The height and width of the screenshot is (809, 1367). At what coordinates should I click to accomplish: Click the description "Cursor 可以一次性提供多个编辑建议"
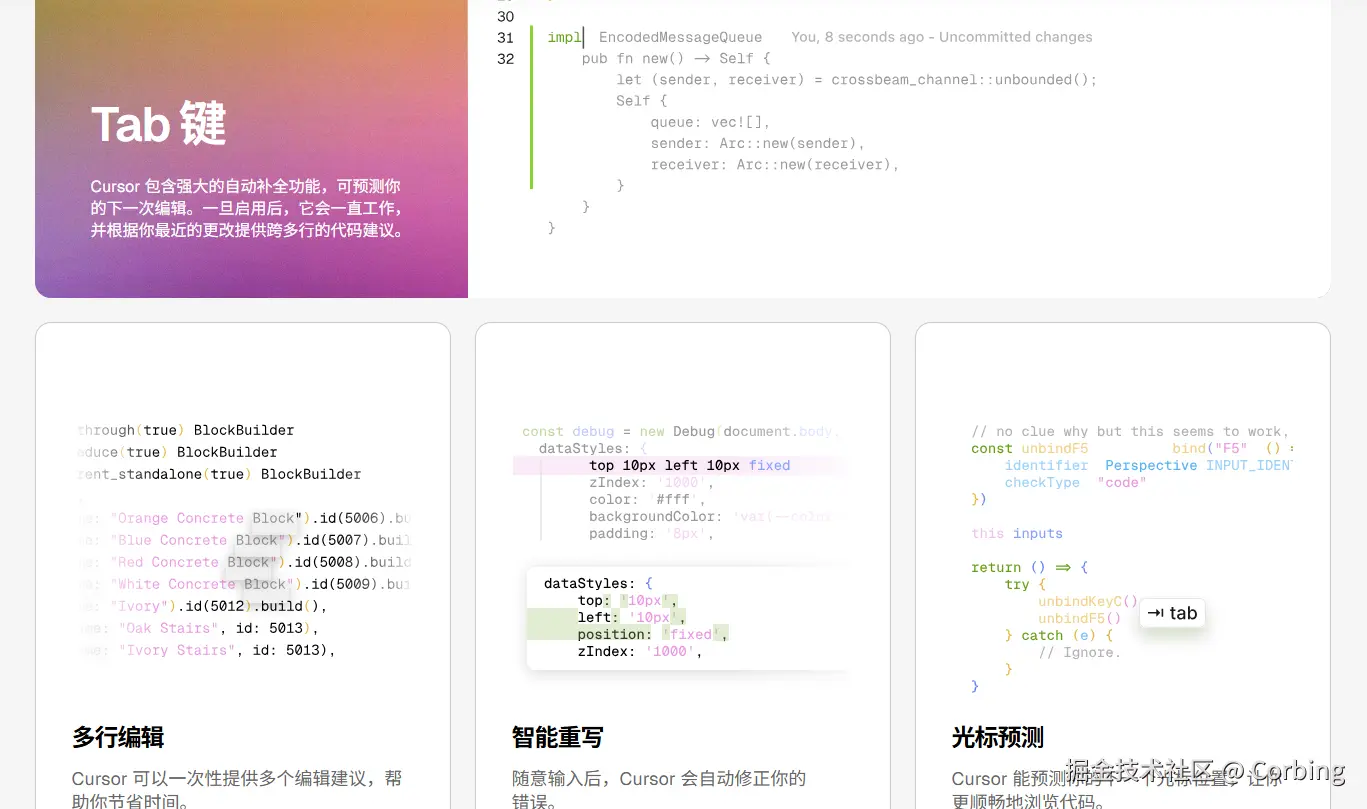(x=237, y=789)
